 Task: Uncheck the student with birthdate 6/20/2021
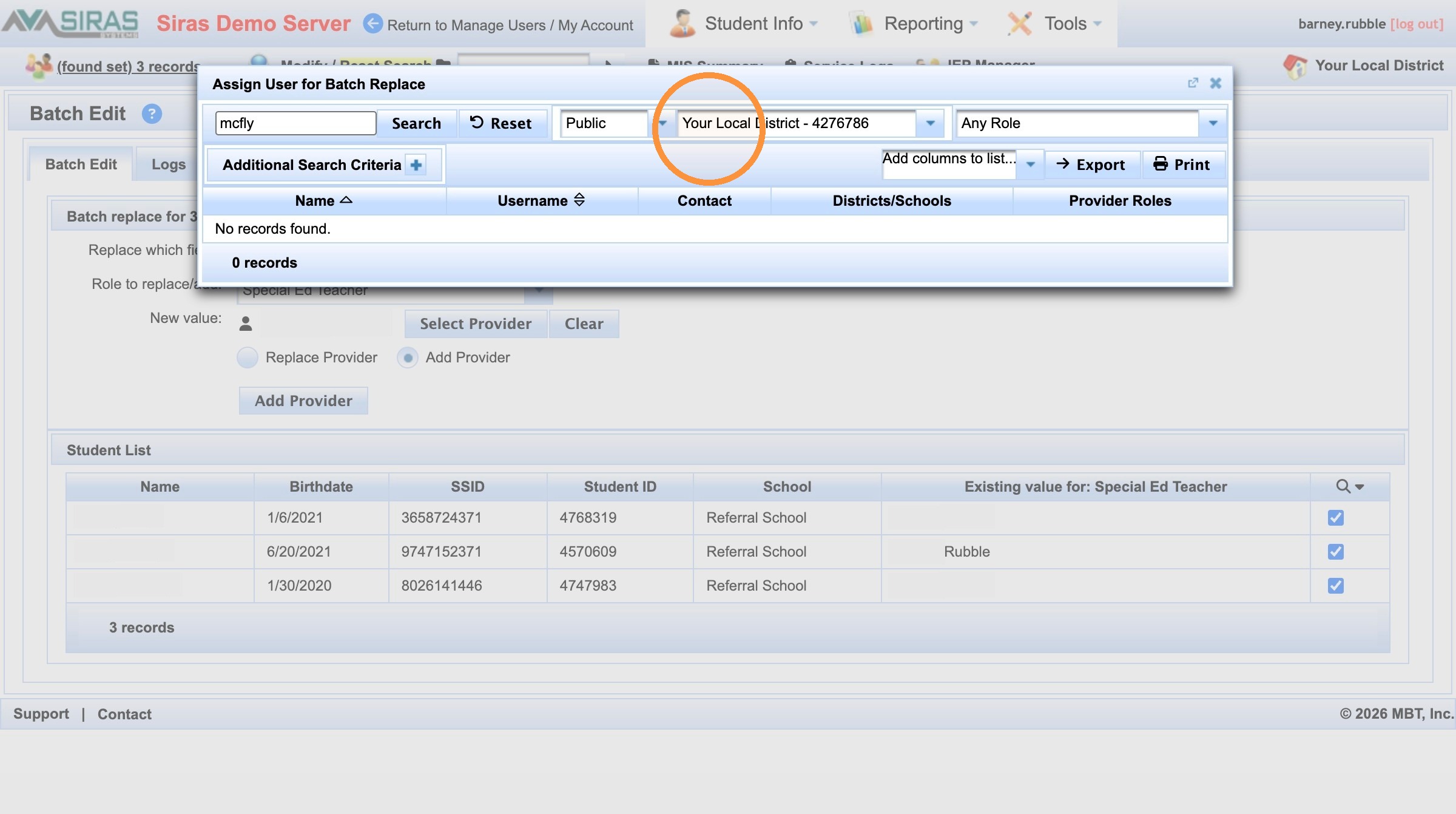tap(1336, 552)
